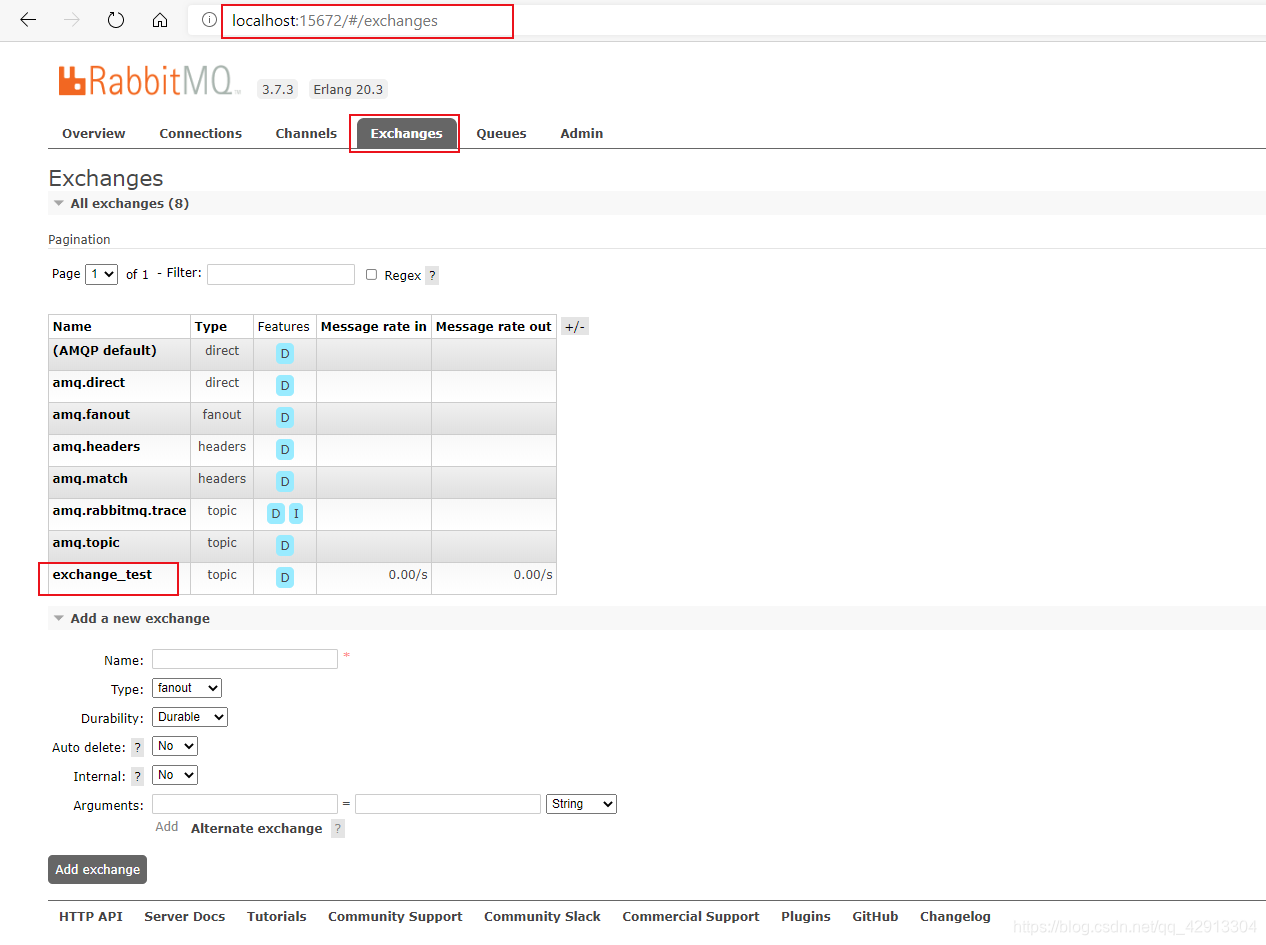The width and height of the screenshot is (1266, 945).
Task: Click D feature badge for amq.headers
Action: point(285,450)
